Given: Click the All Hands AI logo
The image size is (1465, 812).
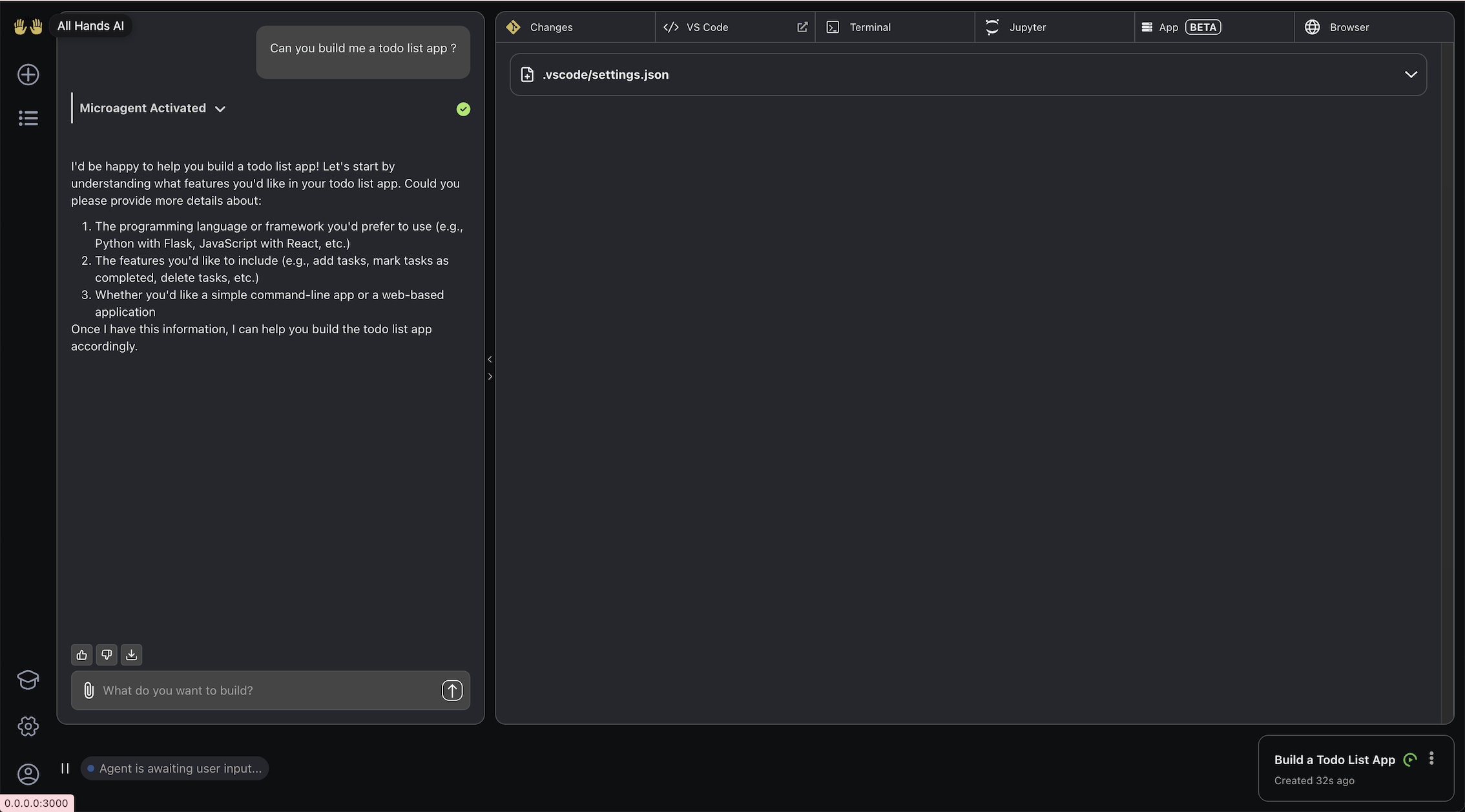Looking at the screenshot, I should [x=28, y=26].
